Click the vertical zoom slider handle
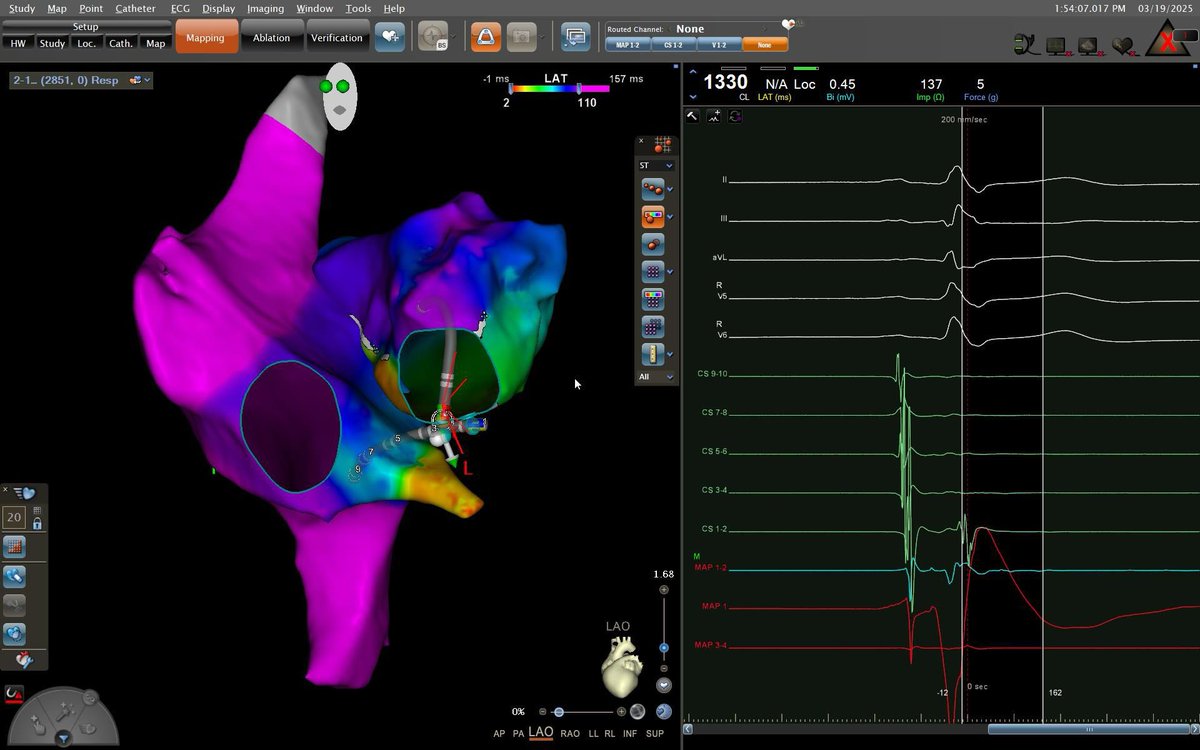1200x750 pixels. [x=664, y=648]
